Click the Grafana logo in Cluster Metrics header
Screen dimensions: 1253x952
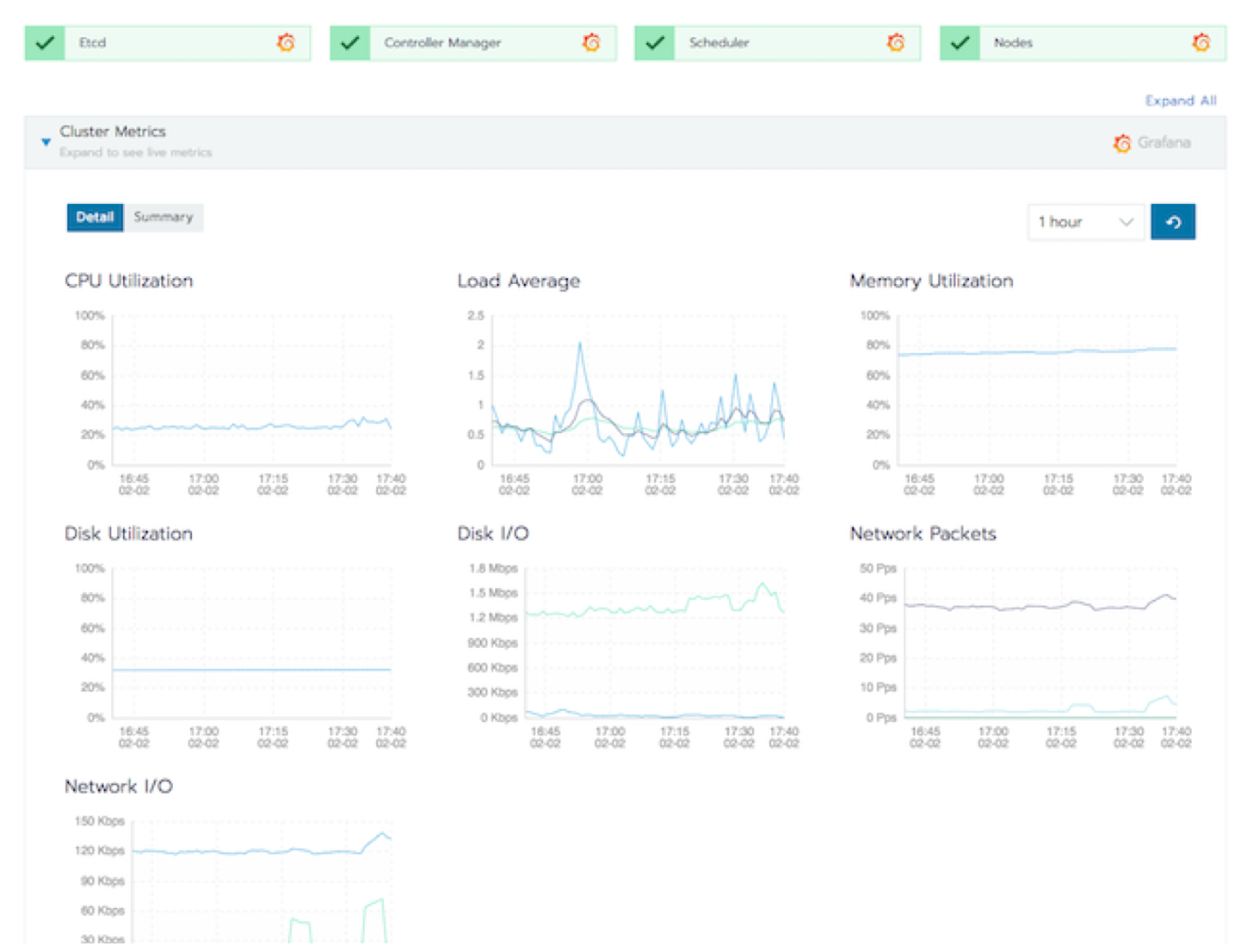[1122, 143]
